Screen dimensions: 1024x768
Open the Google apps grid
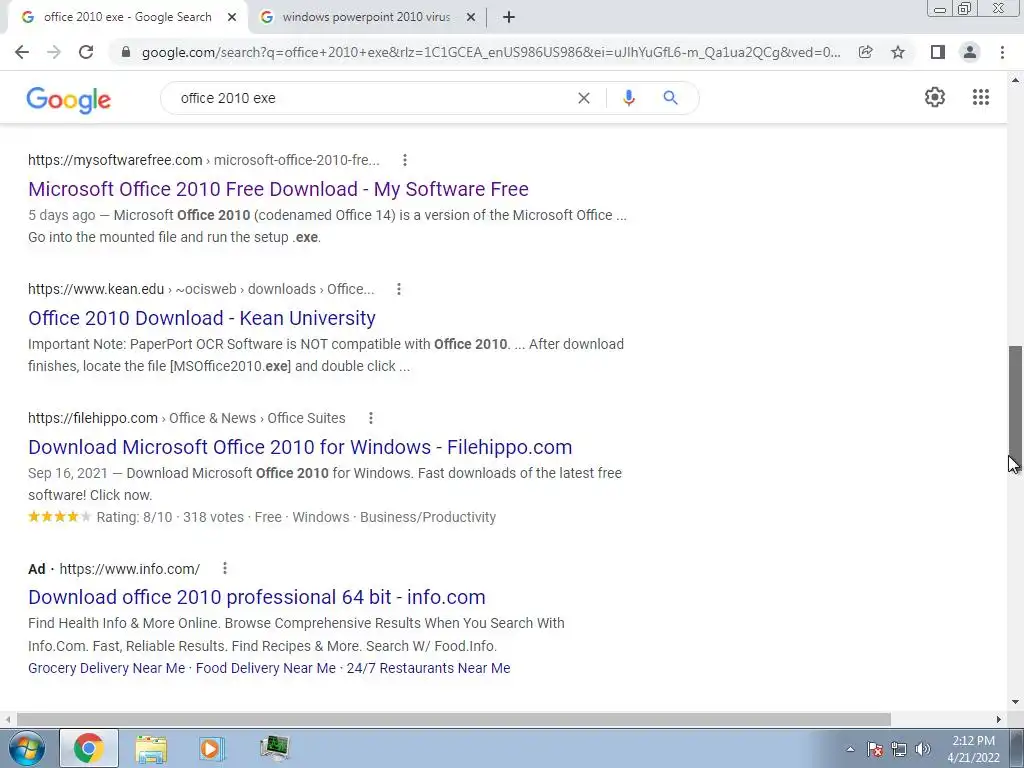pyautogui.click(x=980, y=97)
